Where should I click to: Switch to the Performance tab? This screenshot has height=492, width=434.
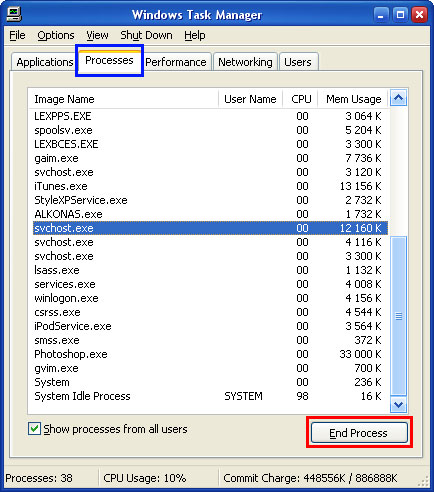click(176, 62)
